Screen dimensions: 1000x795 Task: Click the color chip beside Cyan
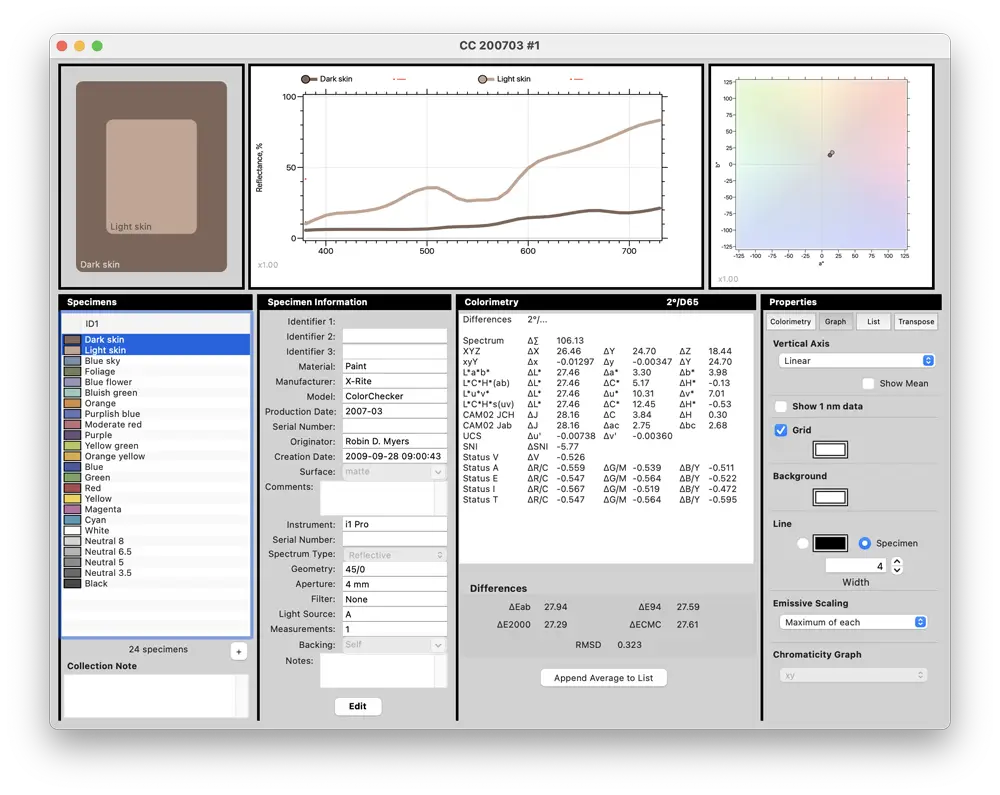(70, 520)
